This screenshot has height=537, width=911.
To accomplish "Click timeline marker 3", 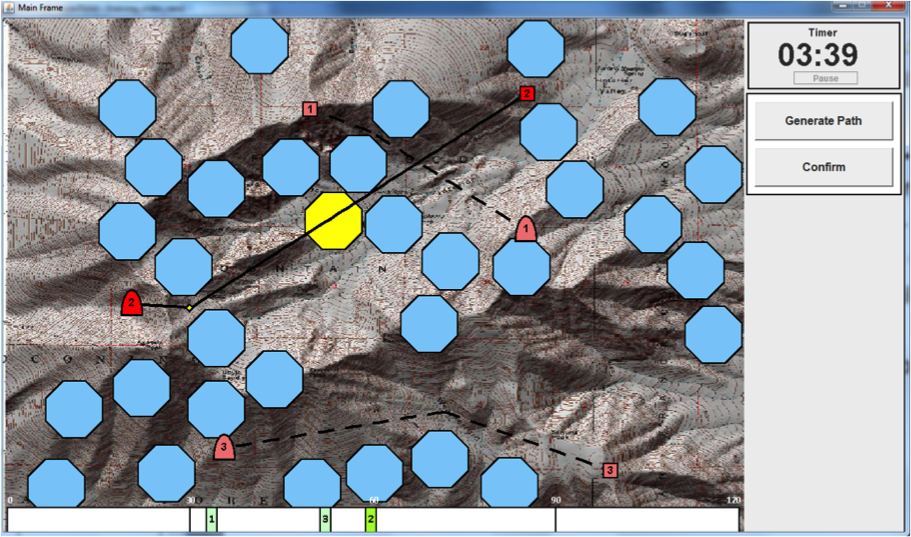I will coord(325,520).
